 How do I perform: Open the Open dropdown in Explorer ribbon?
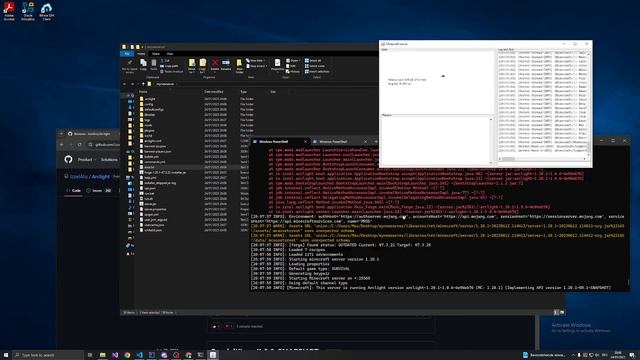pyautogui.click(x=293, y=60)
